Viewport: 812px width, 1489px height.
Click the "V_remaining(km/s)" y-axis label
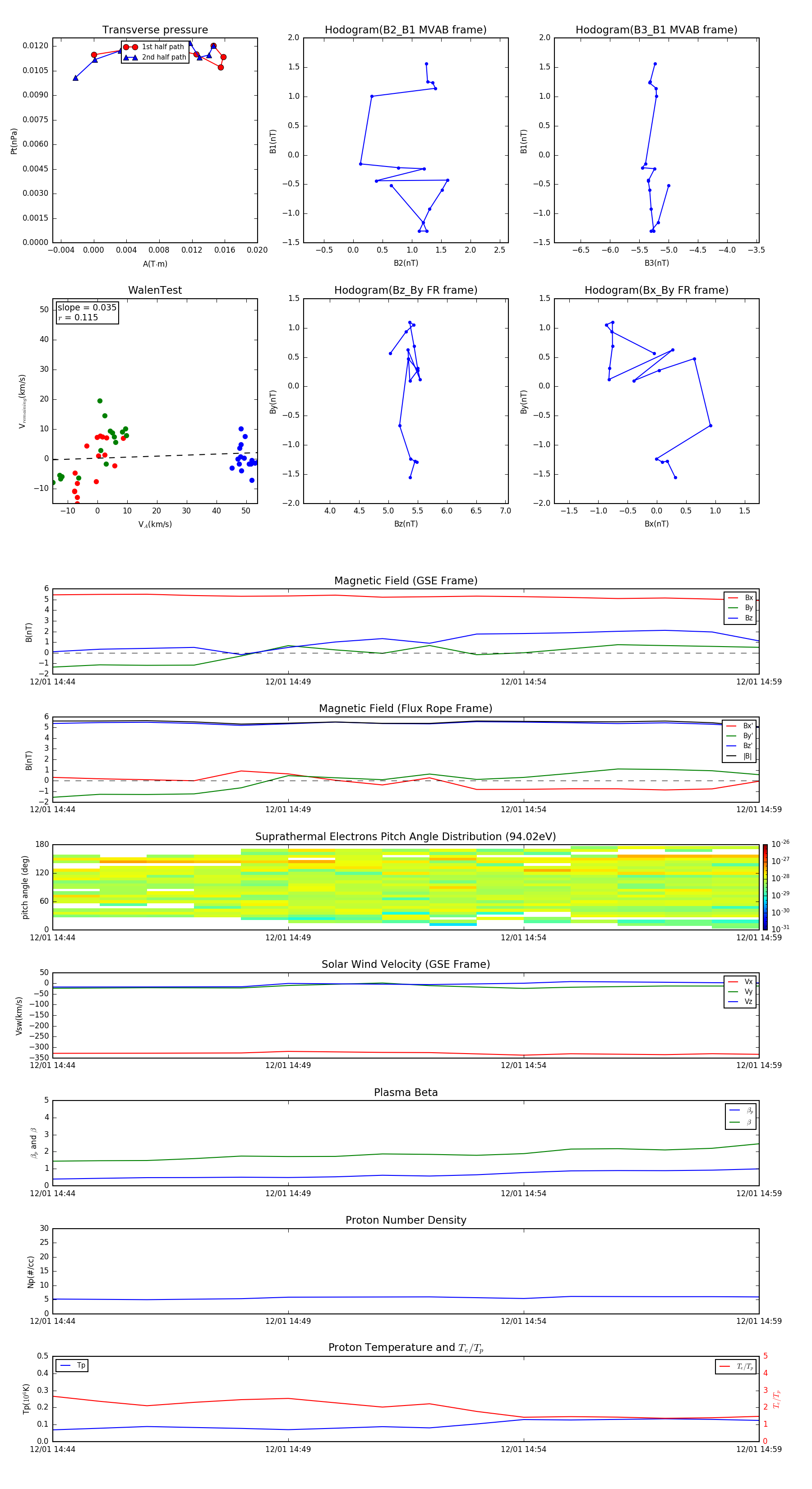[22, 401]
